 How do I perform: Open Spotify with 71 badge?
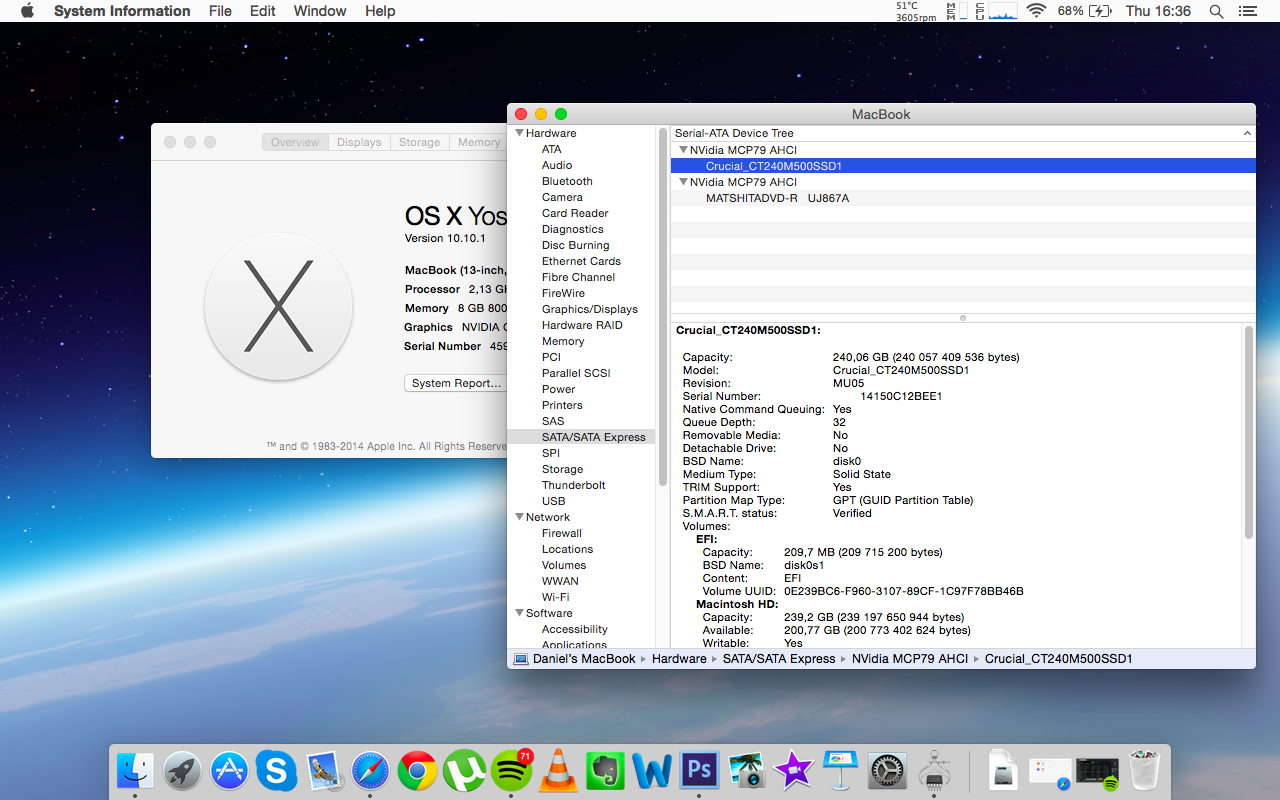click(x=511, y=770)
